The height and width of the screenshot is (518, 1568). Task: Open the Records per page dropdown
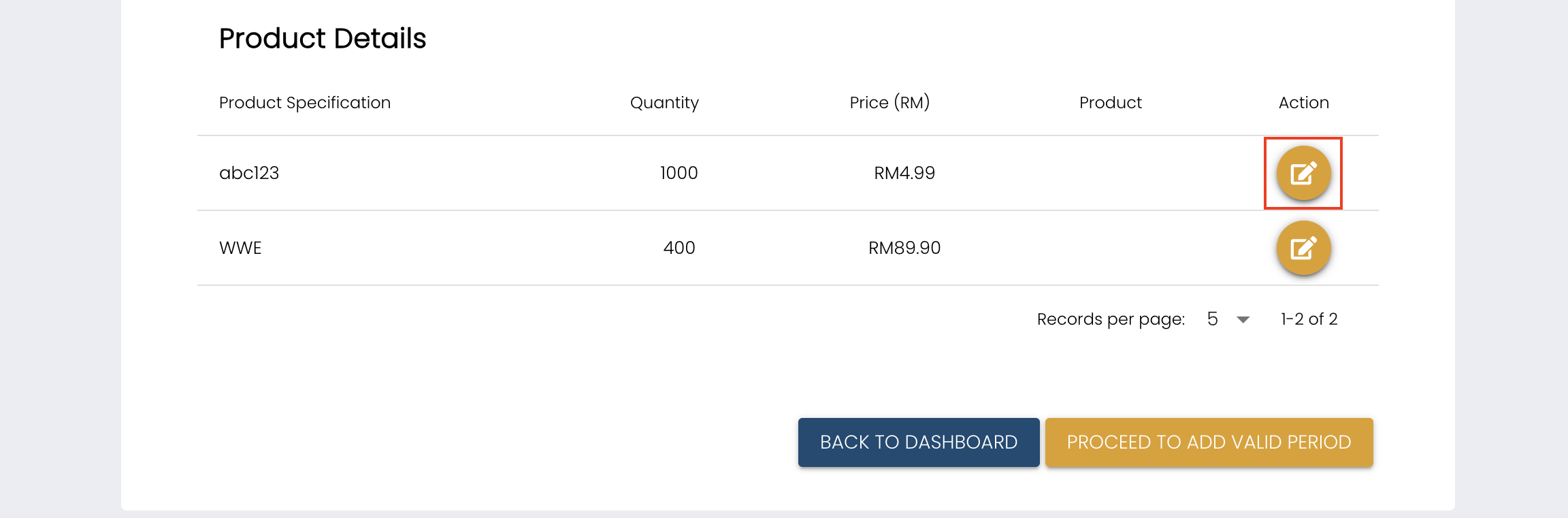[1228, 319]
